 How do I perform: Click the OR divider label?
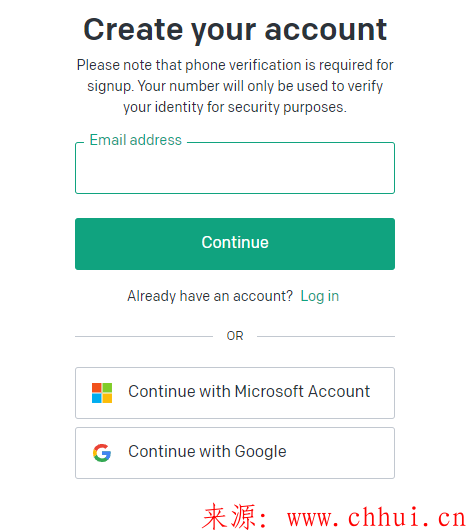tap(235, 336)
